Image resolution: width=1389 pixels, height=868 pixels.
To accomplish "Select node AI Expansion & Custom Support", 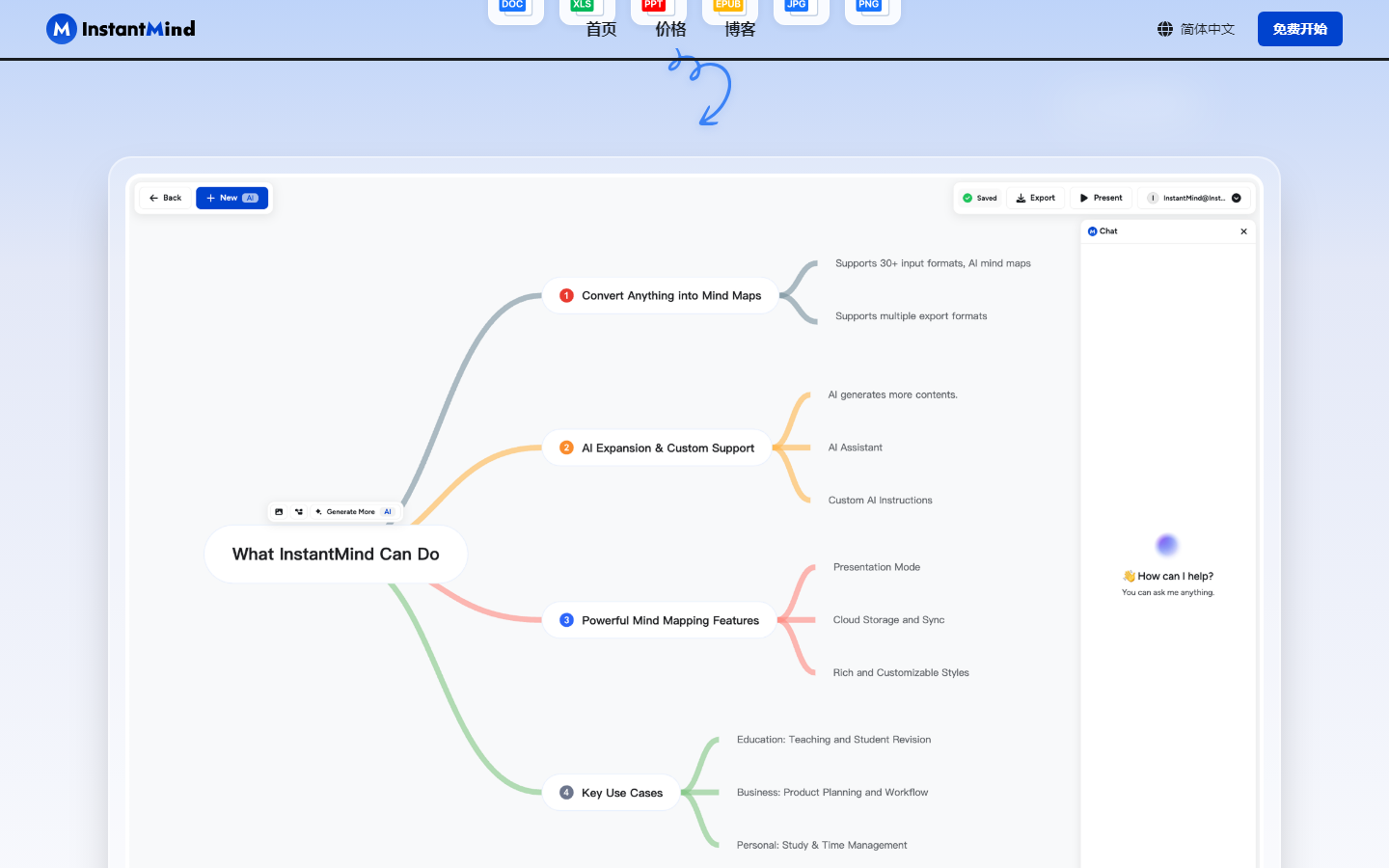I will pyautogui.click(x=657, y=448).
